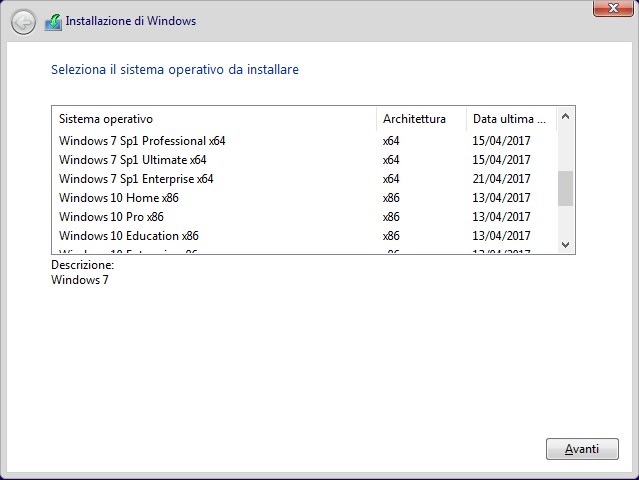Click the Data ultima column header
Image resolution: width=639 pixels, height=480 pixels.
pyautogui.click(x=511, y=119)
